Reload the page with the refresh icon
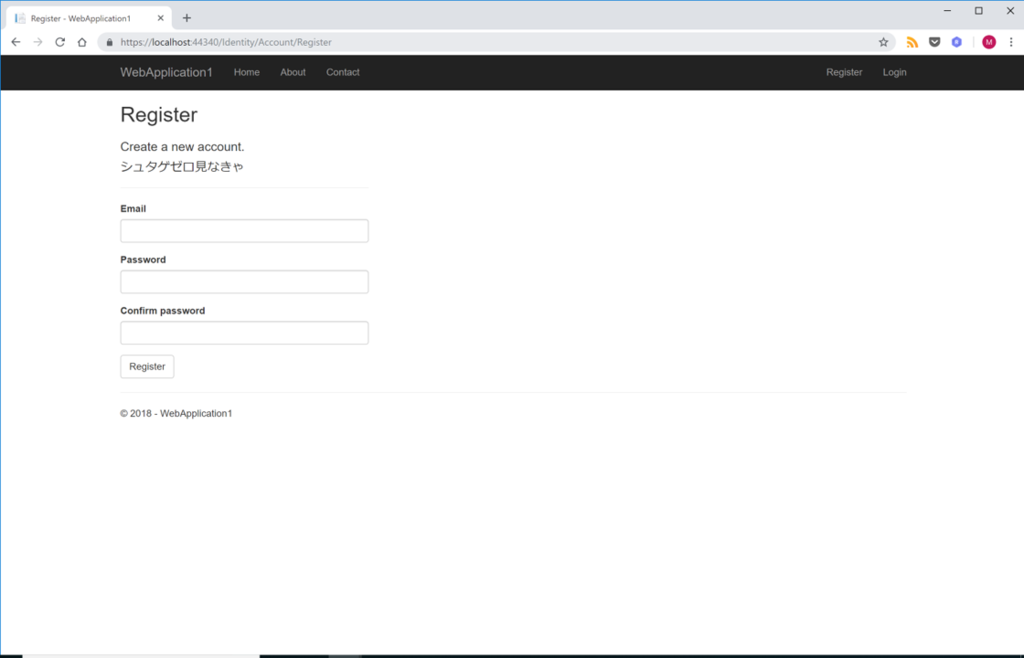This screenshot has width=1024, height=658. (x=60, y=42)
